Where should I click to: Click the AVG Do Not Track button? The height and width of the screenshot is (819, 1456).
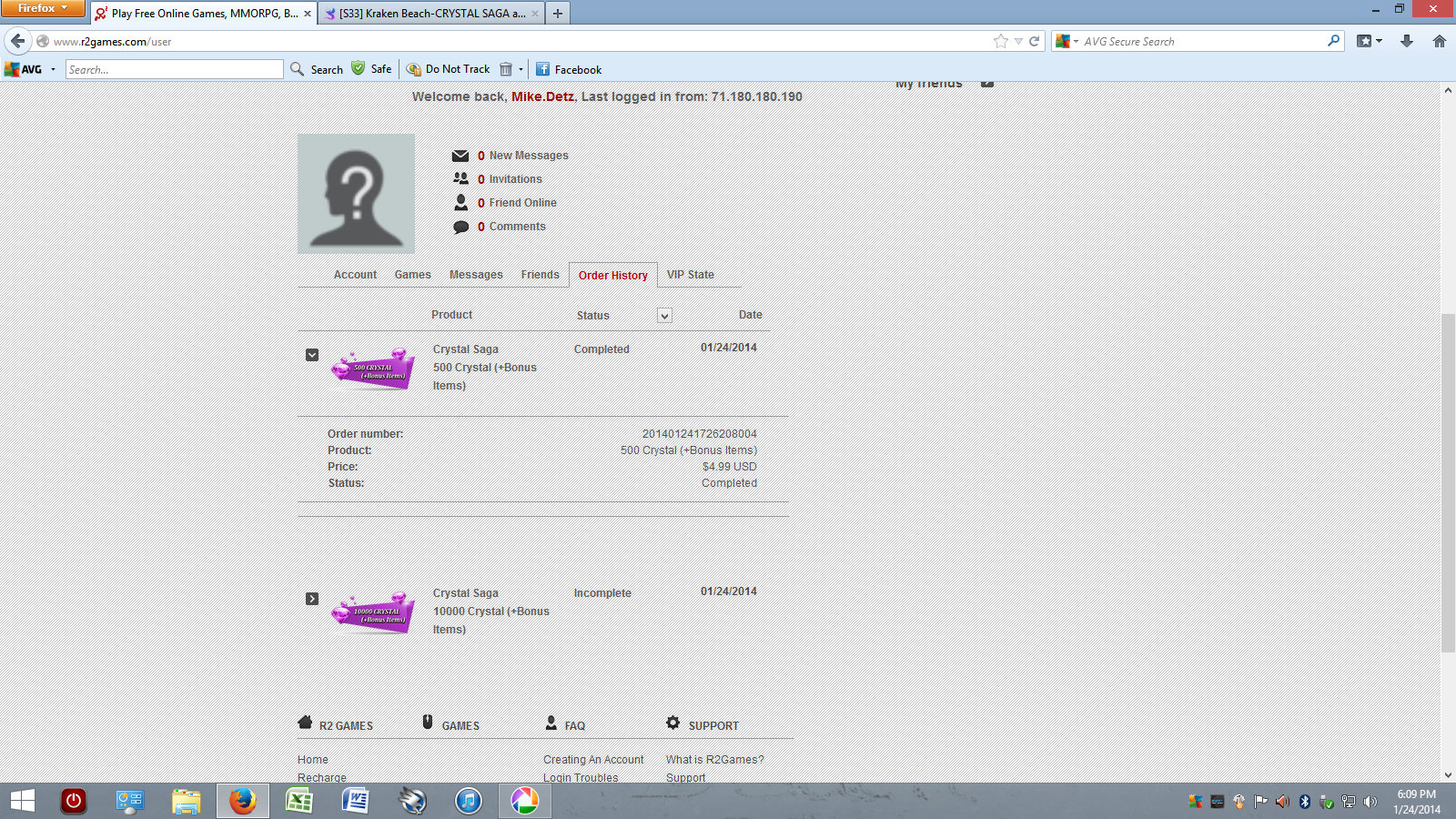(449, 69)
